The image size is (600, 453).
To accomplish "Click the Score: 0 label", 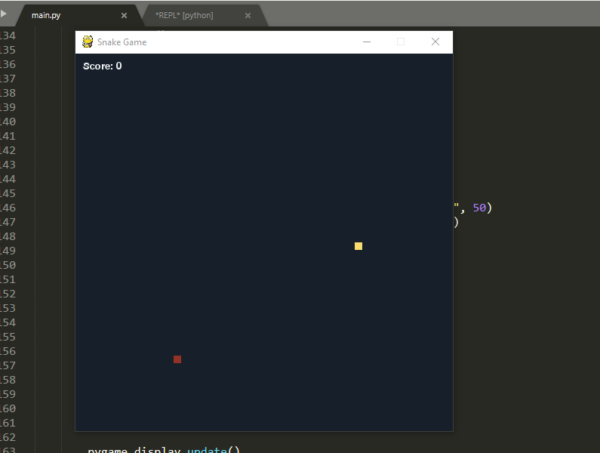I will (102, 66).
